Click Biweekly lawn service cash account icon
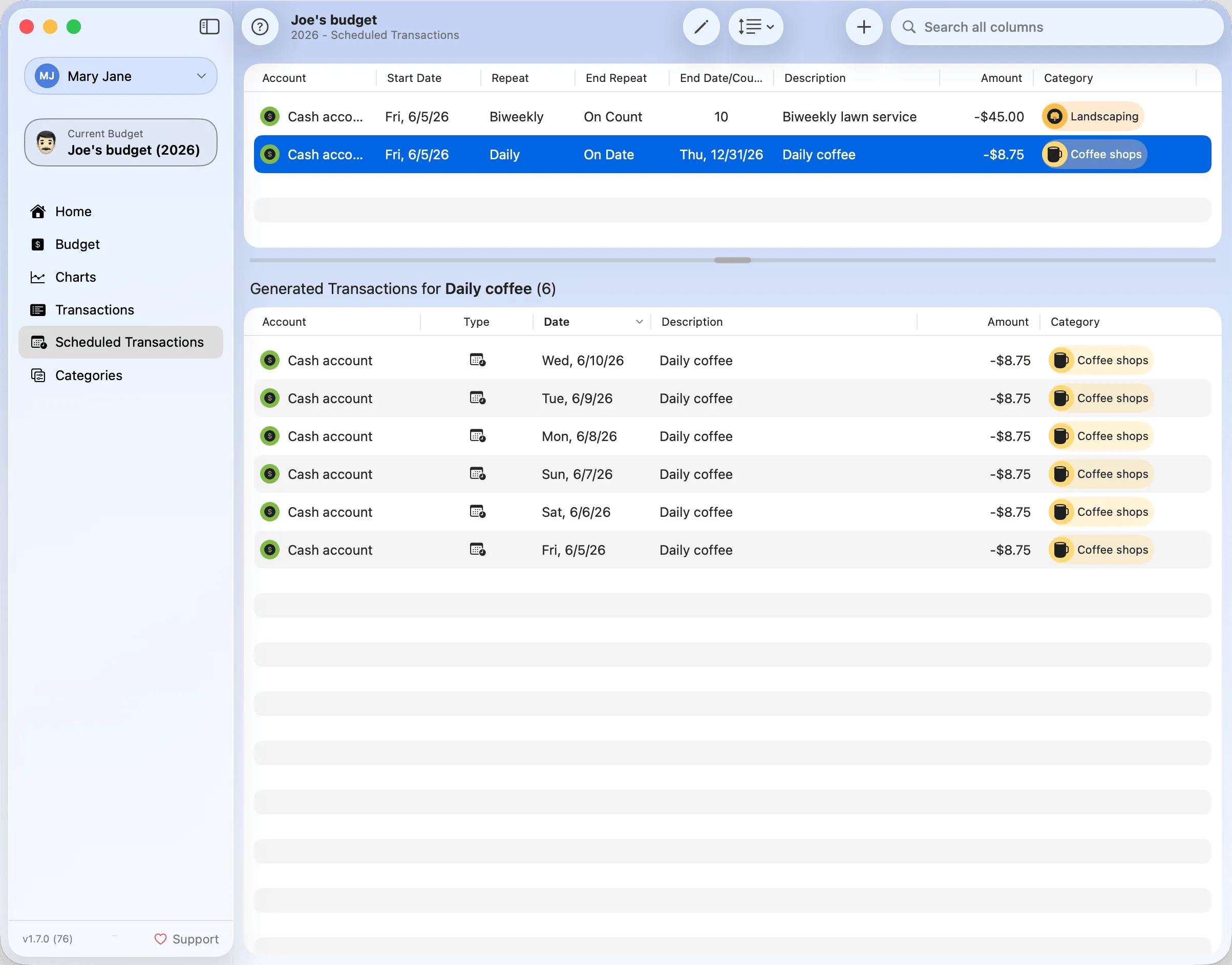 click(x=269, y=116)
